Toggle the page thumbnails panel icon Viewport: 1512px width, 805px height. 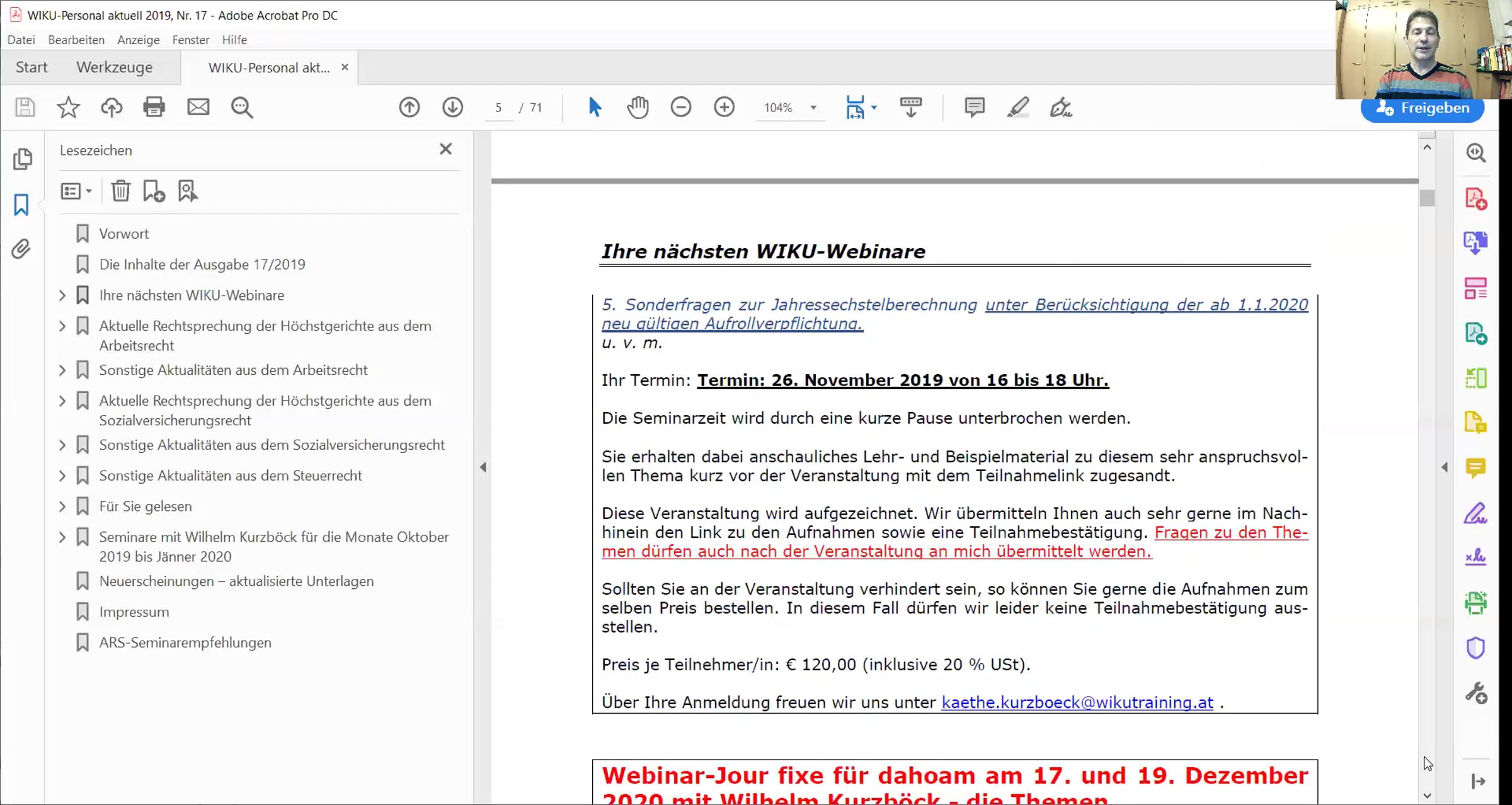coord(23,159)
